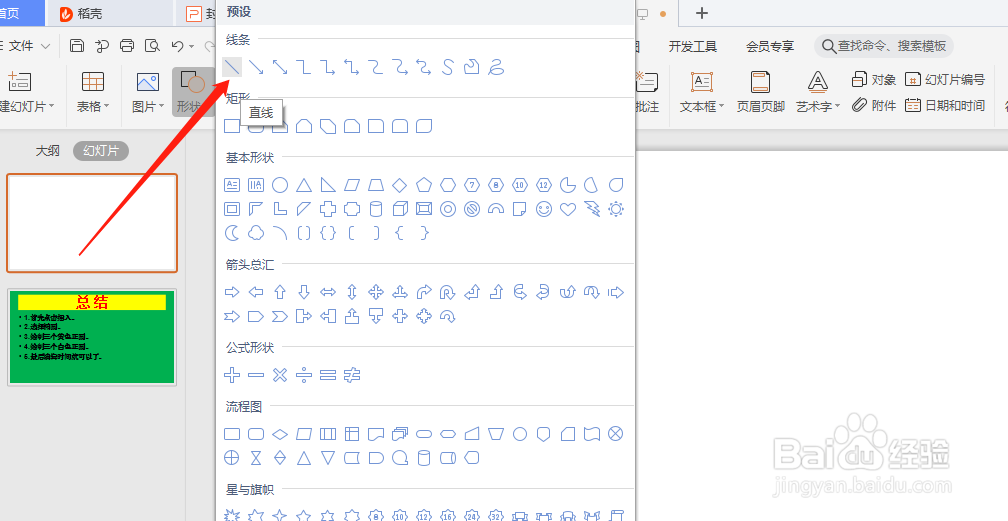This screenshot has height=521, width=1008.
Task: Insert the smiley face shape
Action: pos(544,209)
